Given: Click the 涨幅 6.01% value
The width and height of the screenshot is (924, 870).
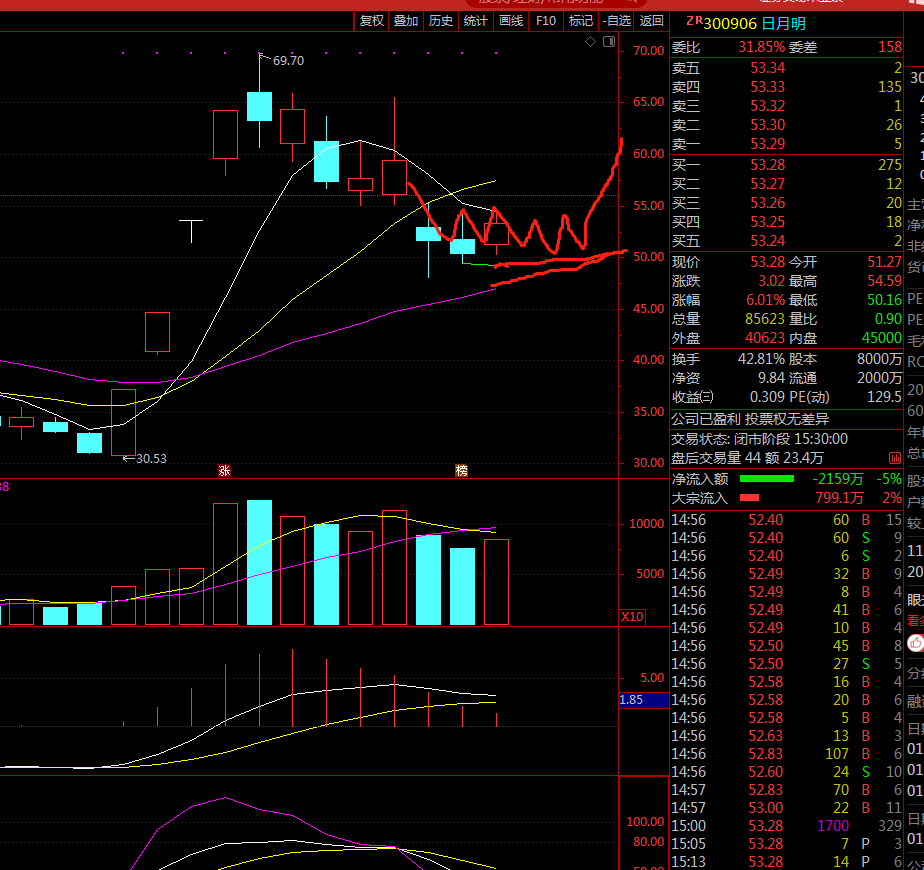Looking at the screenshot, I should [x=765, y=300].
